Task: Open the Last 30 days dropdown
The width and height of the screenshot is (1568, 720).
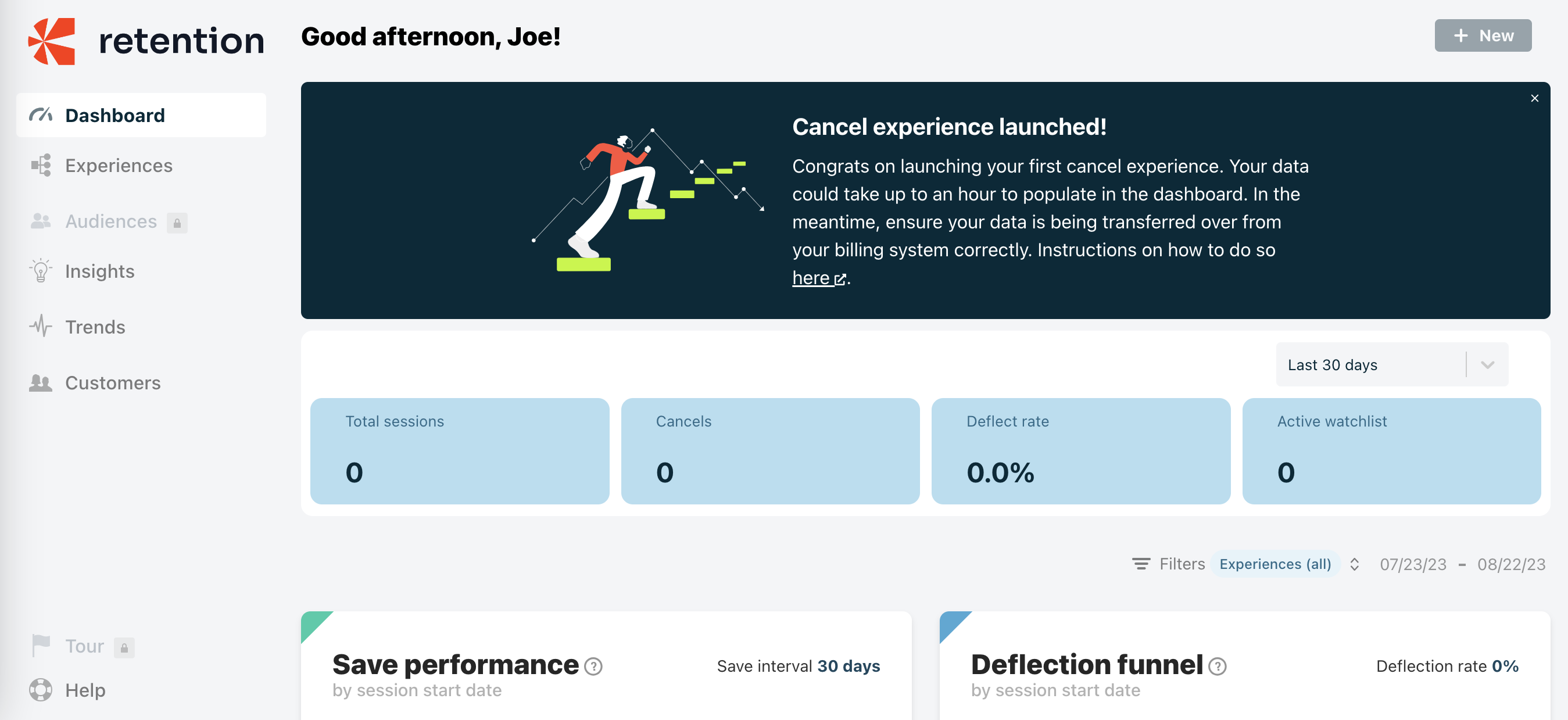Action: (1391, 364)
